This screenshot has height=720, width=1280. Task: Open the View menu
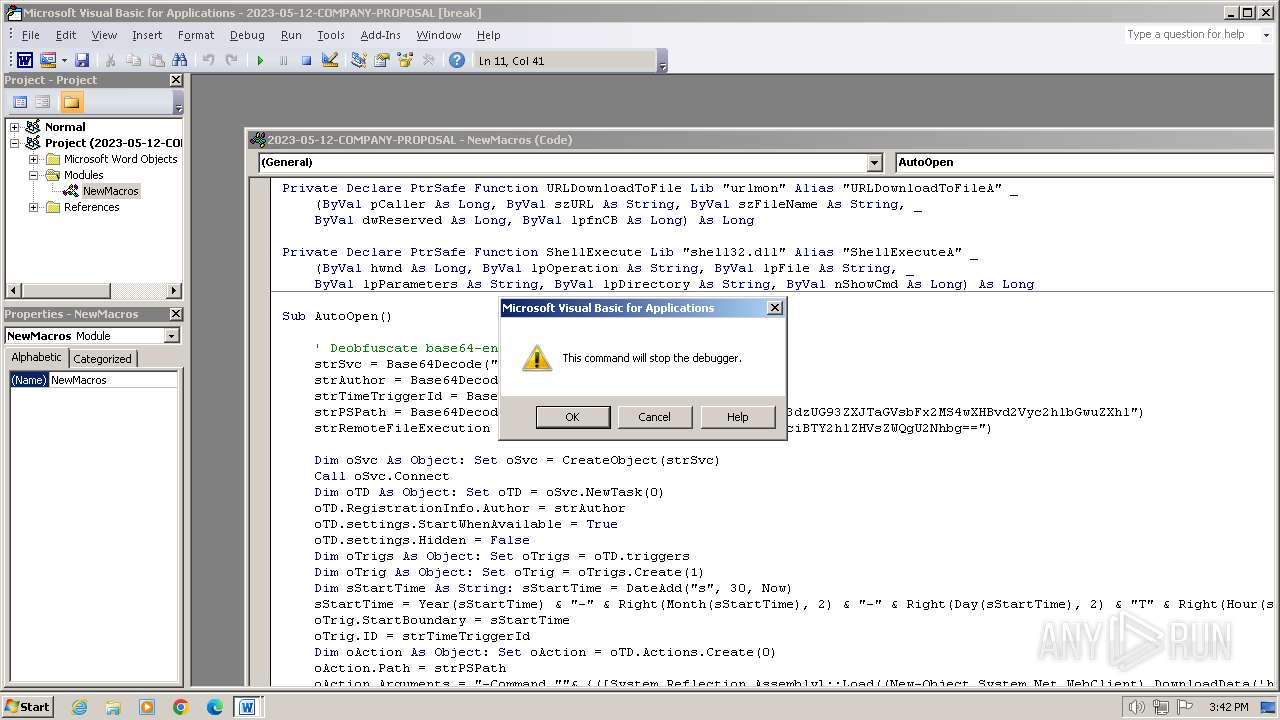click(x=104, y=35)
